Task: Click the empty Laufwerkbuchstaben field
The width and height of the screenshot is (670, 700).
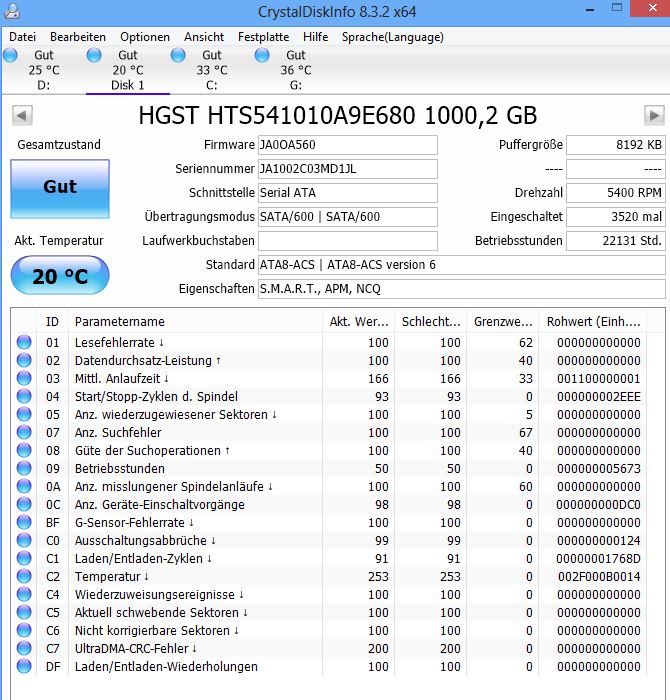Action: click(x=348, y=241)
